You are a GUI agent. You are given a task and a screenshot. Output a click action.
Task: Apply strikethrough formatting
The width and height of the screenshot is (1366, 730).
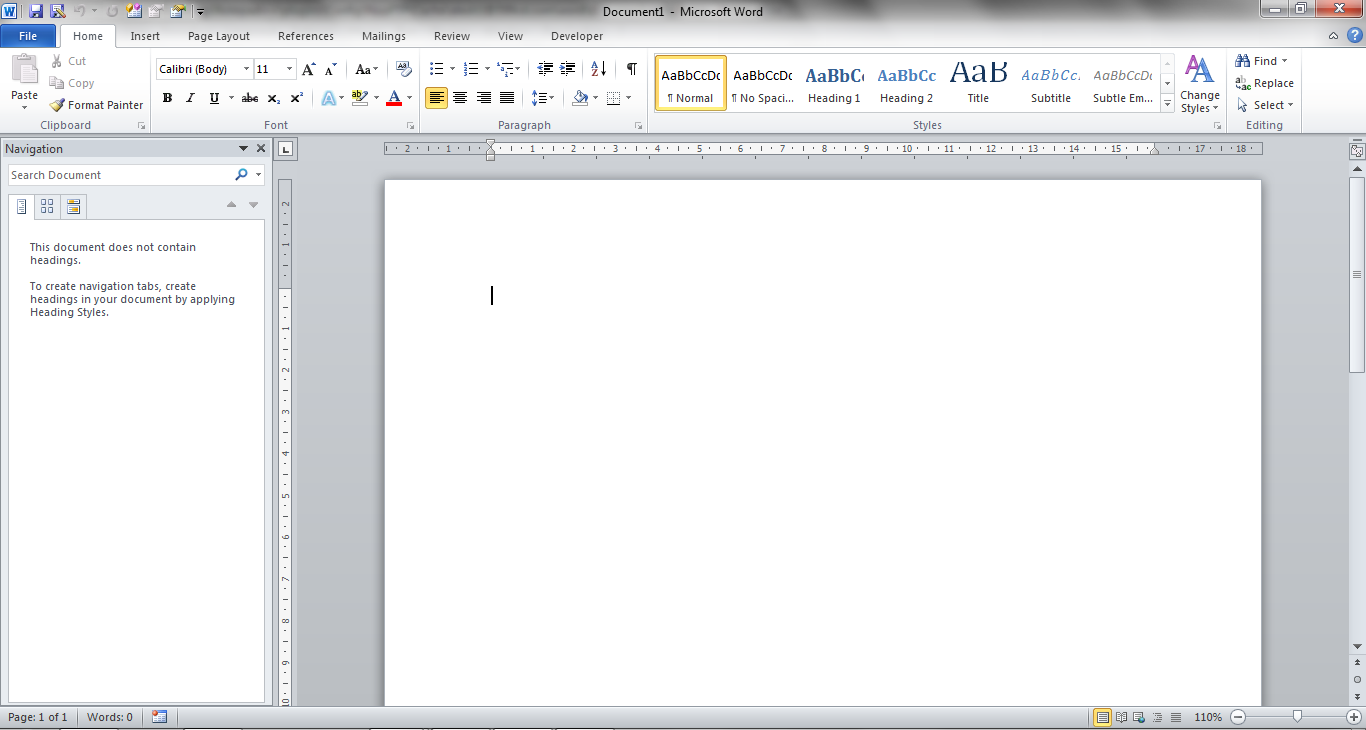(x=249, y=98)
